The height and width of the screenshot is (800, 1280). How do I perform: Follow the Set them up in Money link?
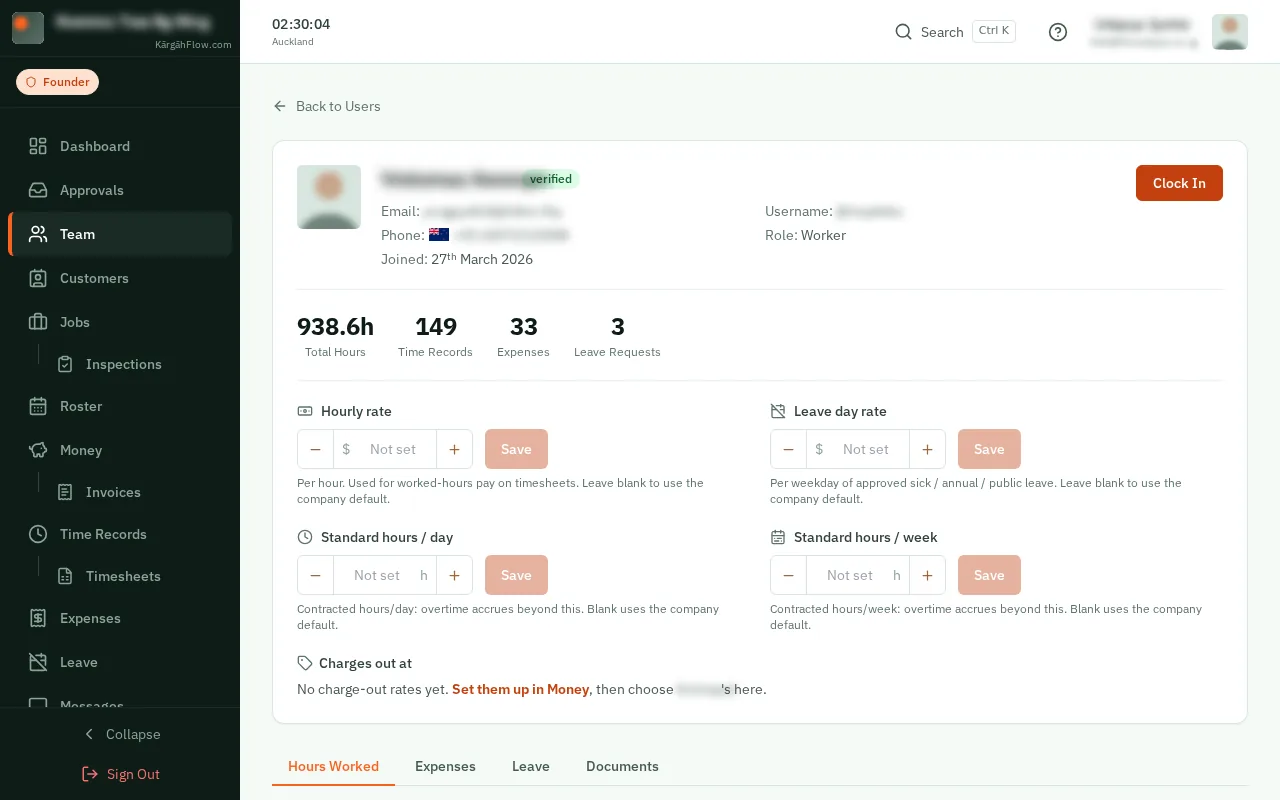[x=520, y=689]
